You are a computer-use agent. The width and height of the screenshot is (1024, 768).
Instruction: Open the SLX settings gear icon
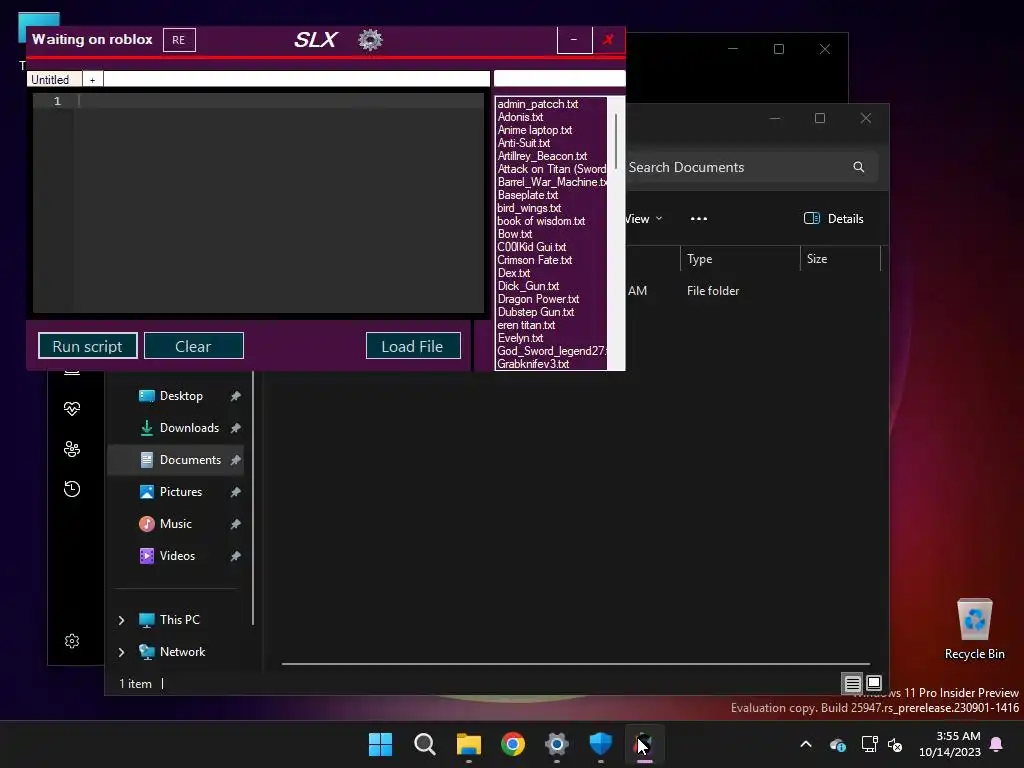point(370,40)
